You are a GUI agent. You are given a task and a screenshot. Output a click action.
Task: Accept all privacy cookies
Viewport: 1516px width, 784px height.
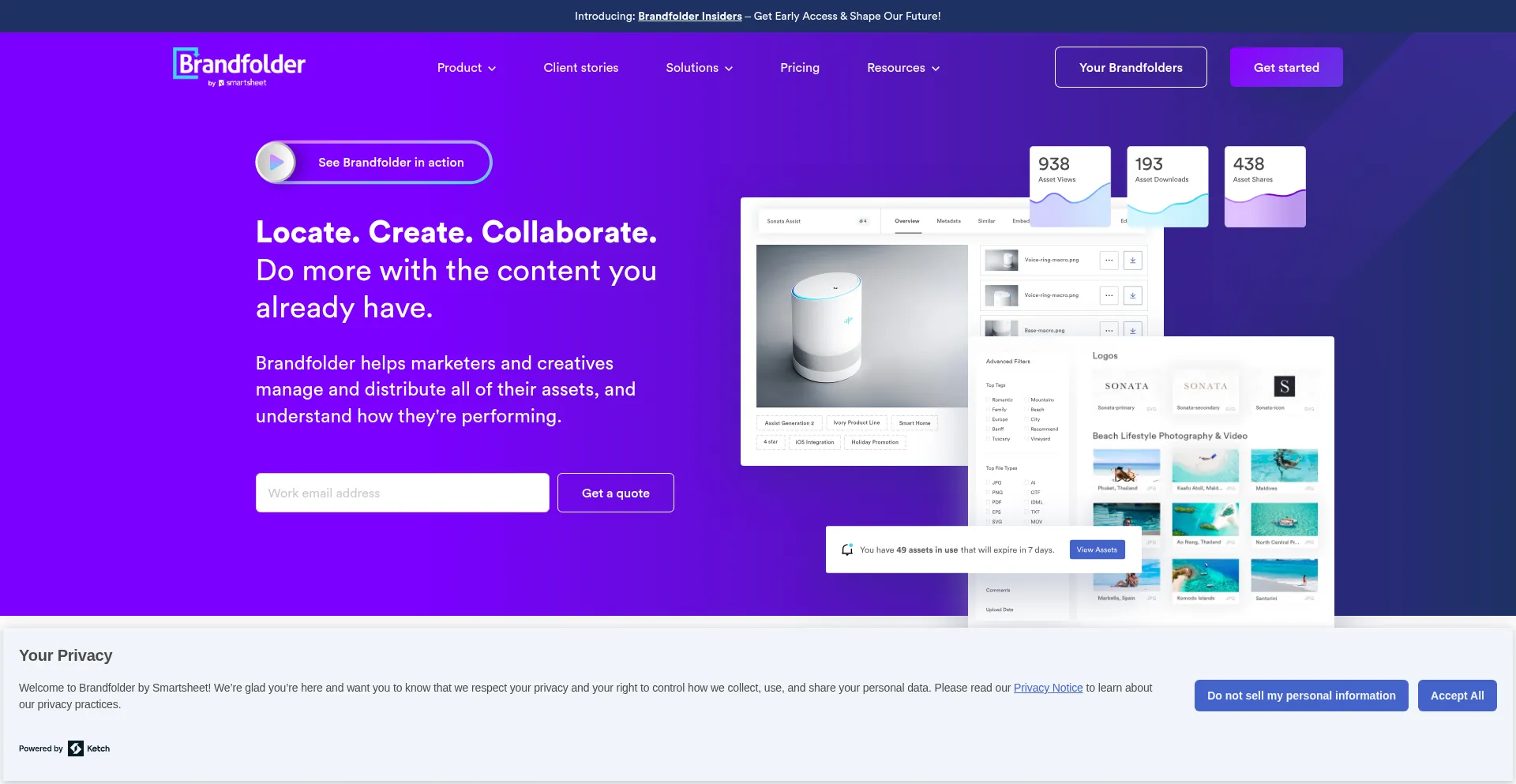pos(1458,696)
